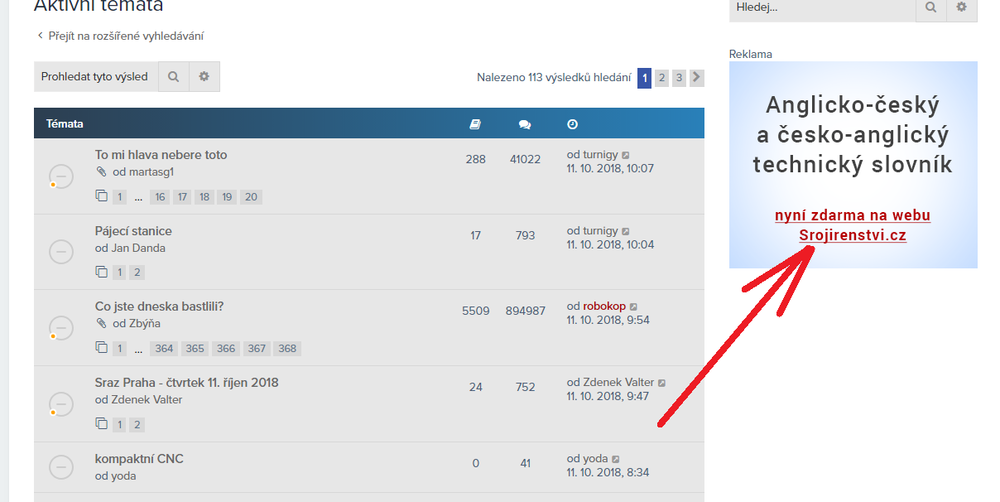This screenshot has width=1000, height=502.
Task: Click the search magnifier next to 'Prohledat tyto výsled'
Action: click(173, 77)
